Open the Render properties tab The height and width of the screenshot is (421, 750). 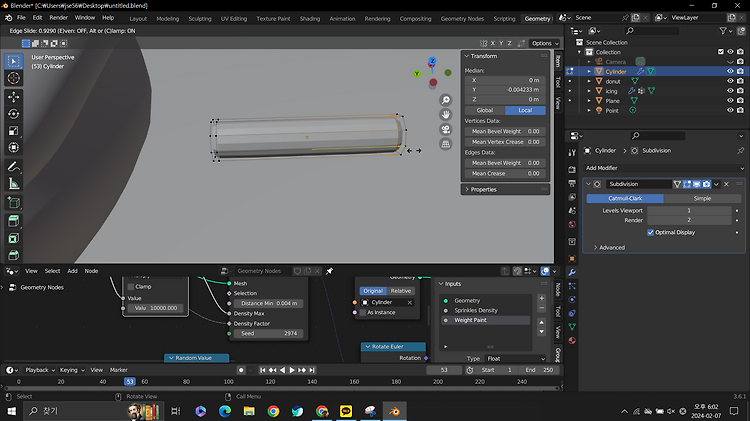(x=572, y=169)
